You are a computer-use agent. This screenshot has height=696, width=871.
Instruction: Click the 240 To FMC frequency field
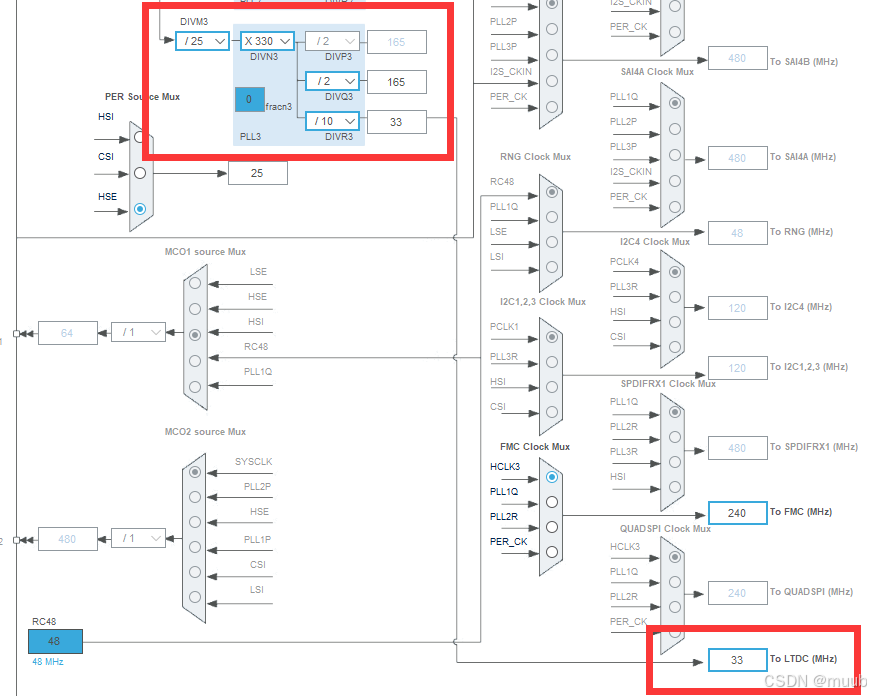(737, 512)
